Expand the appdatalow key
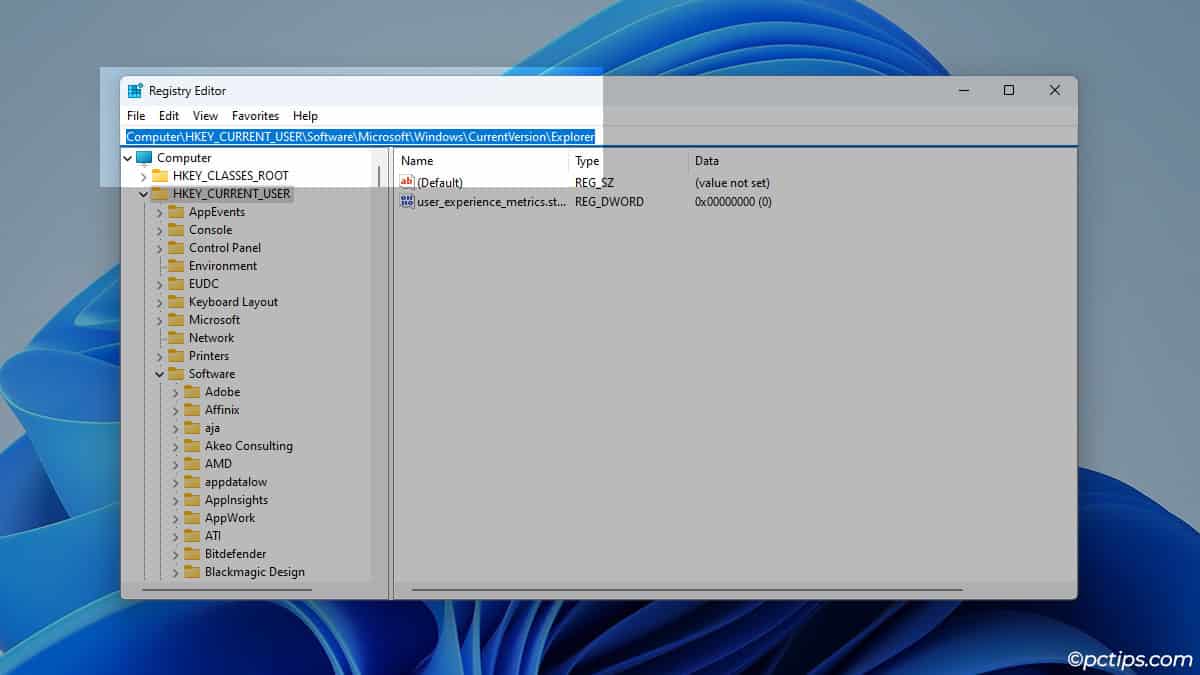Image resolution: width=1200 pixels, height=675 pixels. 176,482
